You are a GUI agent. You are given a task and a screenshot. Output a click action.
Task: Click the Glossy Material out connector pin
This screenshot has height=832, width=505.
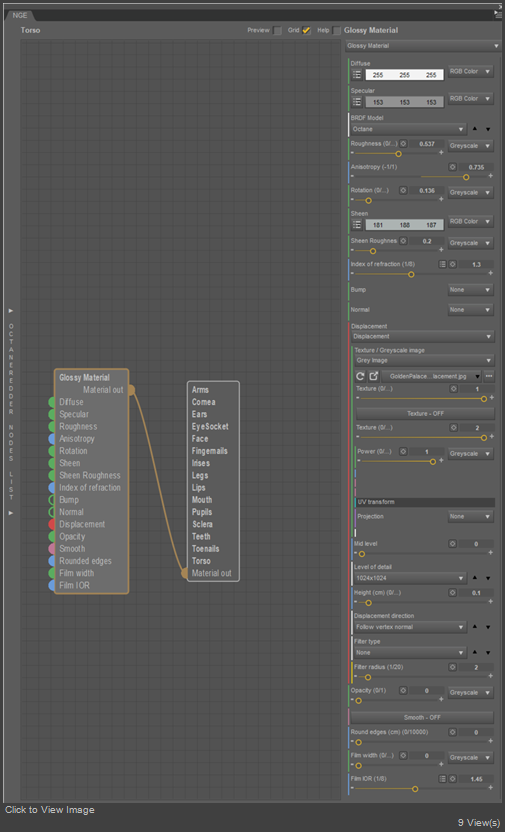click(x=131, y=390)
